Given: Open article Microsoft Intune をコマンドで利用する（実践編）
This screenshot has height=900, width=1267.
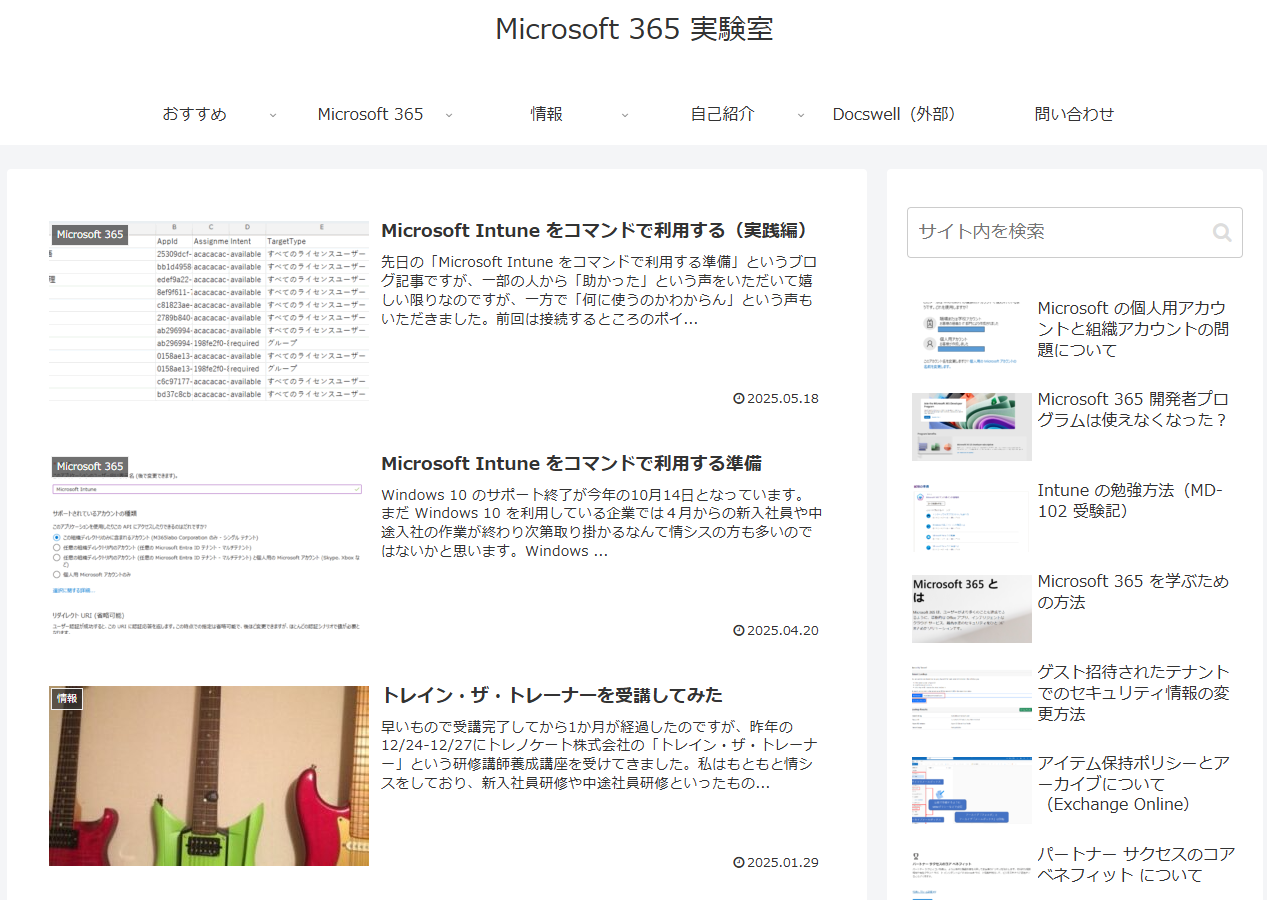Looking at the screenshot, I should [x=594, y=231].
